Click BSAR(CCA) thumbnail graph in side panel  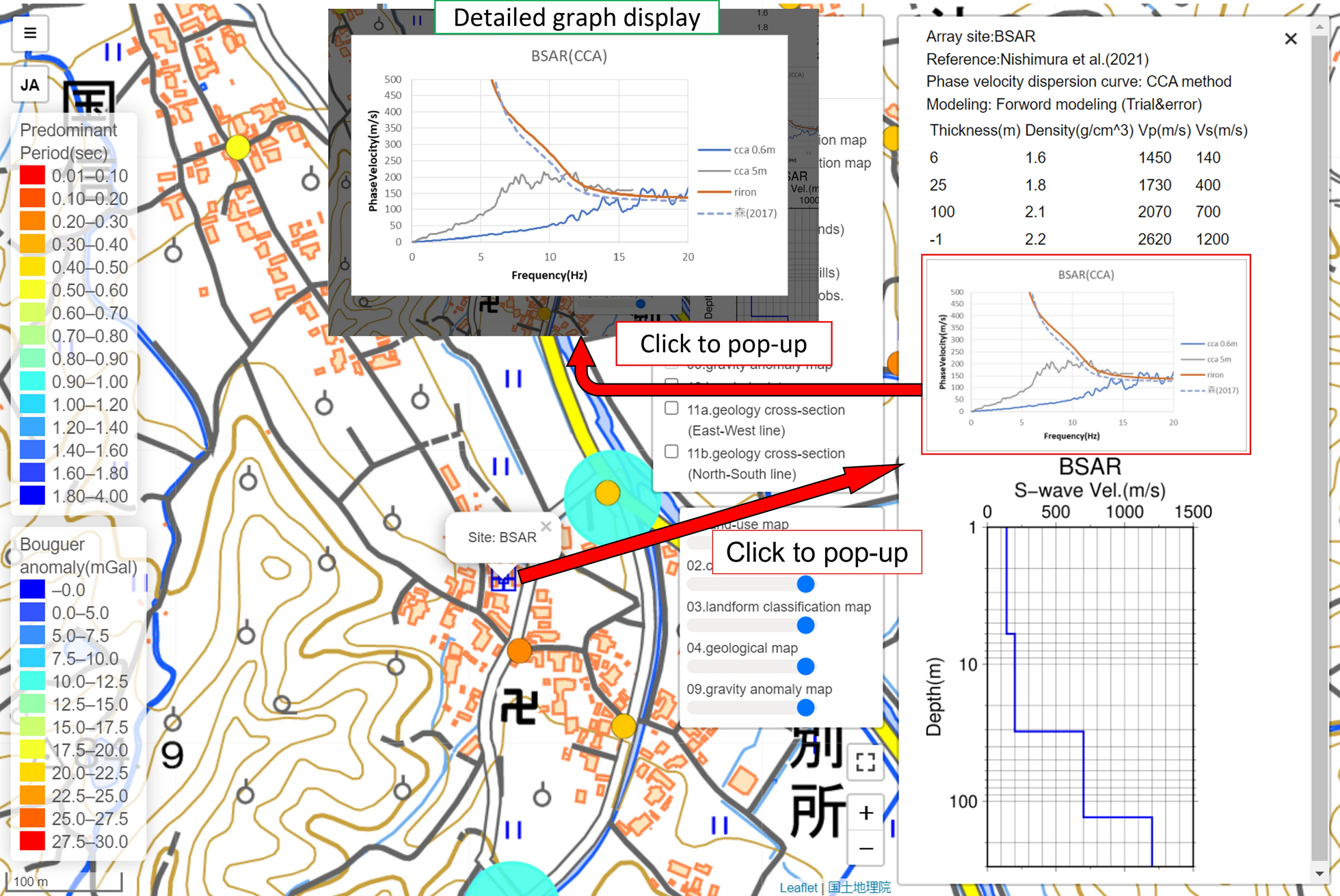(x=1086, y=355)
